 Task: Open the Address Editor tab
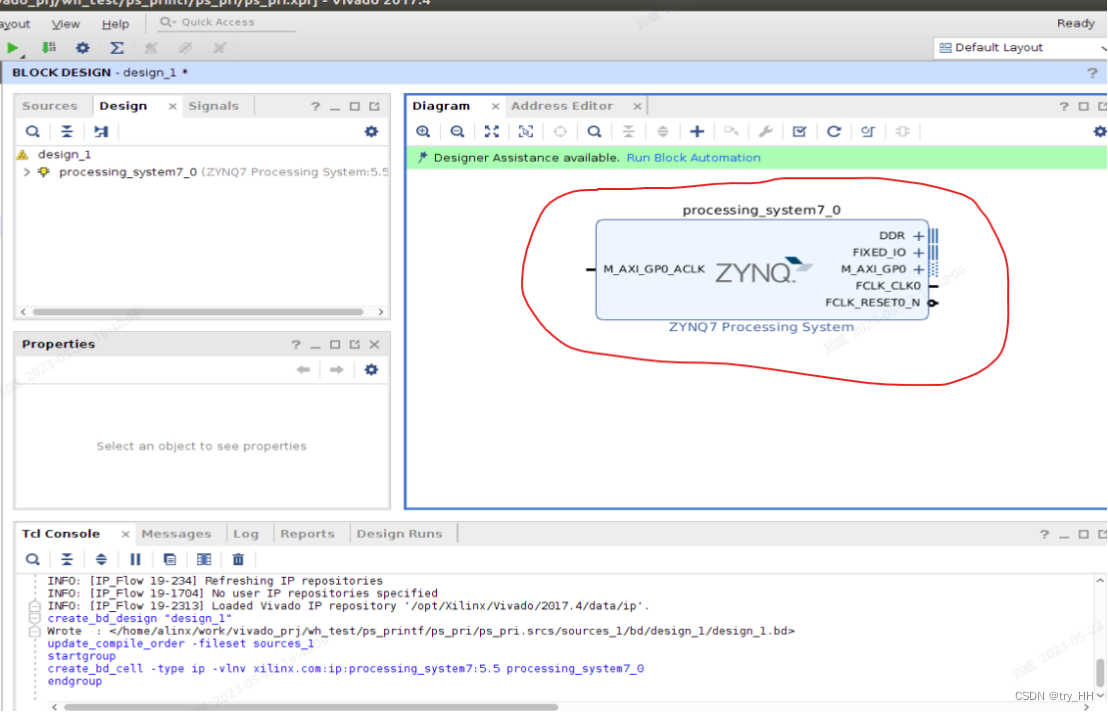562,106
